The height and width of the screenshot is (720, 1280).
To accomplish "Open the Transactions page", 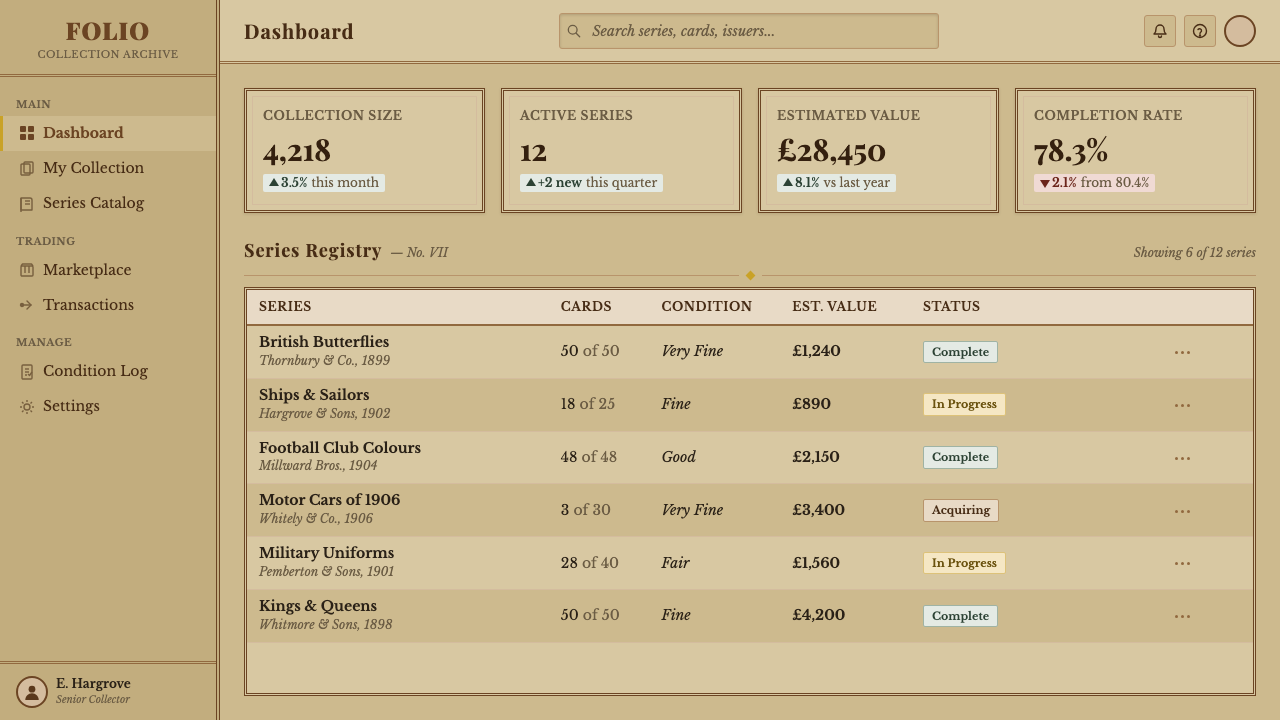I will point(108,305).
